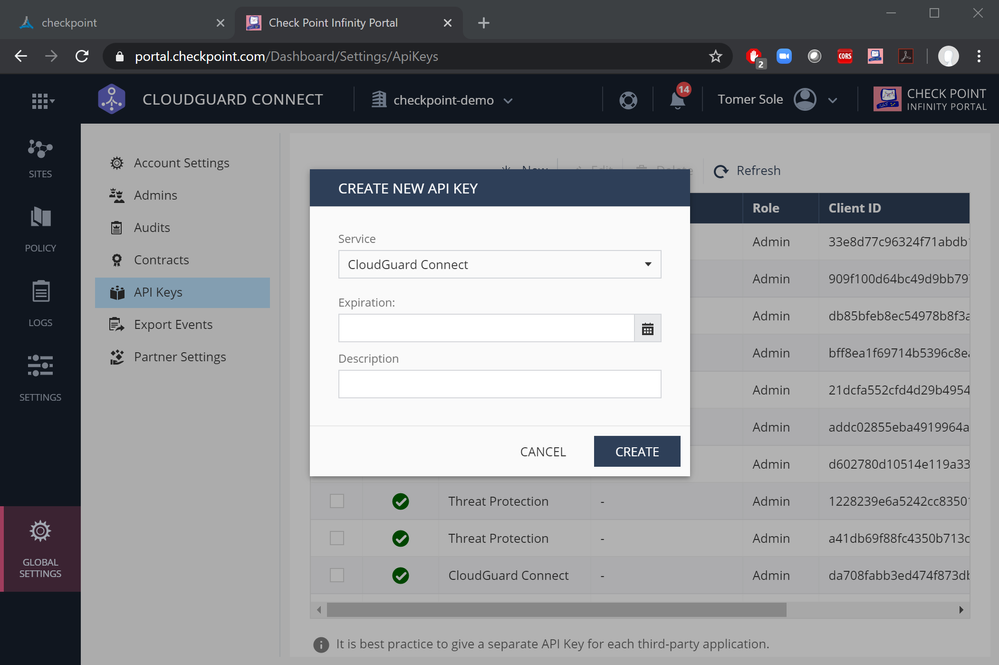Click the Description input field
Image resolution: width=999 pixels, height=665 pixels.
tap(499, 384)
